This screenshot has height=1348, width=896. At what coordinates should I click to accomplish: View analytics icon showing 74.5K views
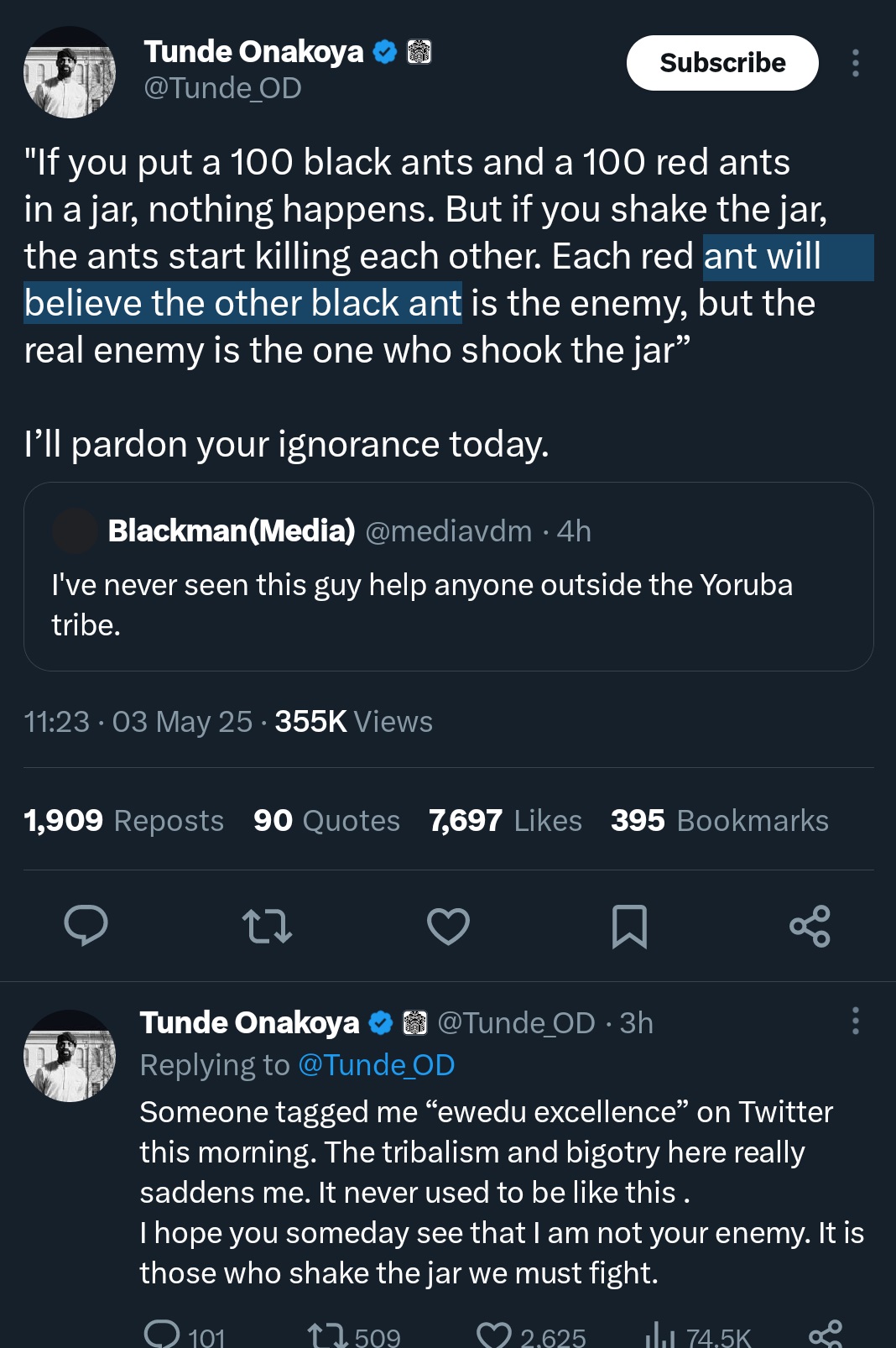click(x=661, y=1335)
